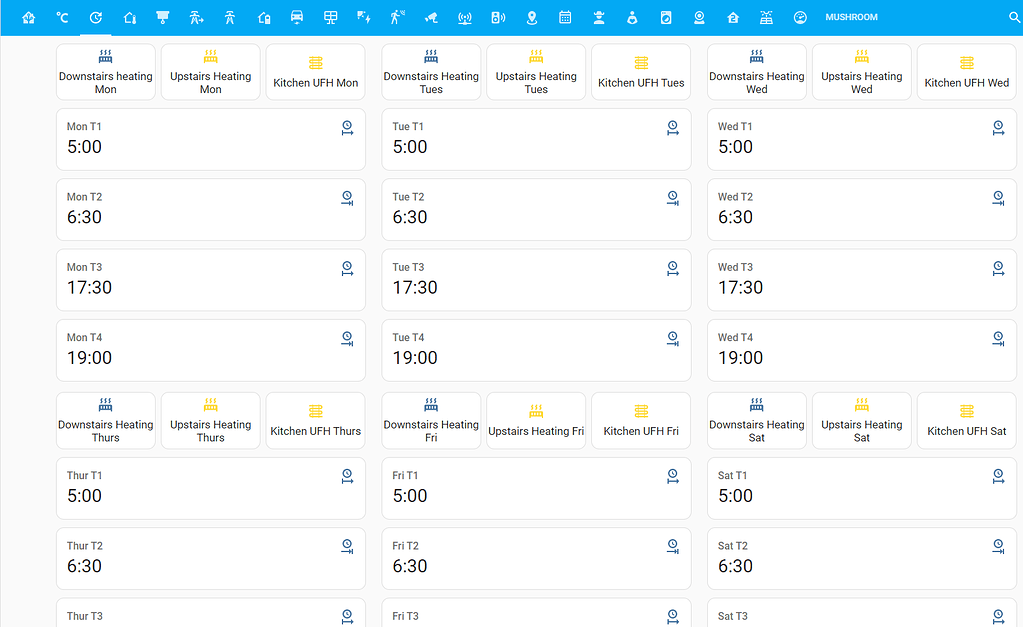1023x627 pixels.
Task: Click Kitchen UFH Sat button
Action: (967, 420)
